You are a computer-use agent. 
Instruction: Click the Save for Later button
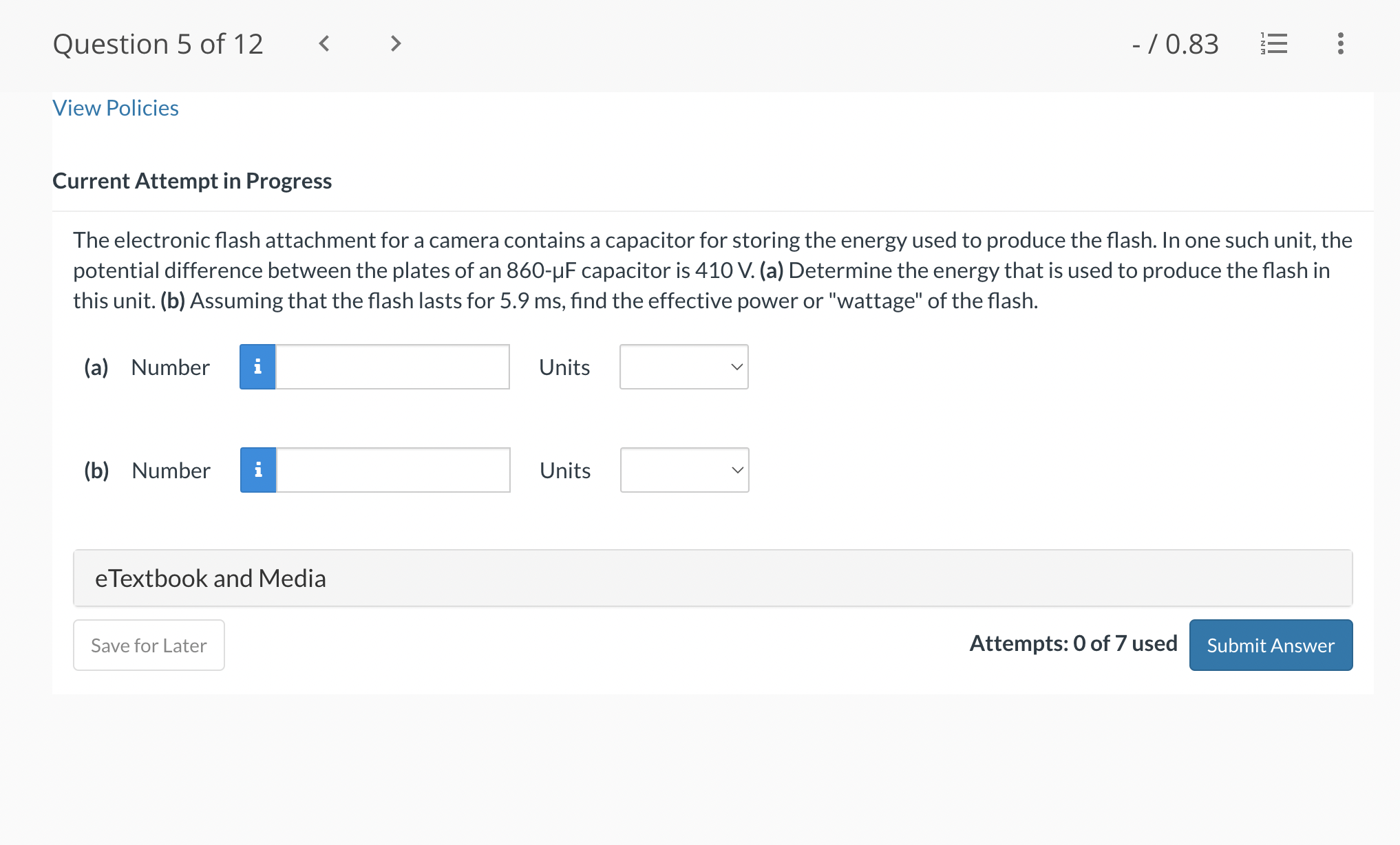click(x=149, y=645)
